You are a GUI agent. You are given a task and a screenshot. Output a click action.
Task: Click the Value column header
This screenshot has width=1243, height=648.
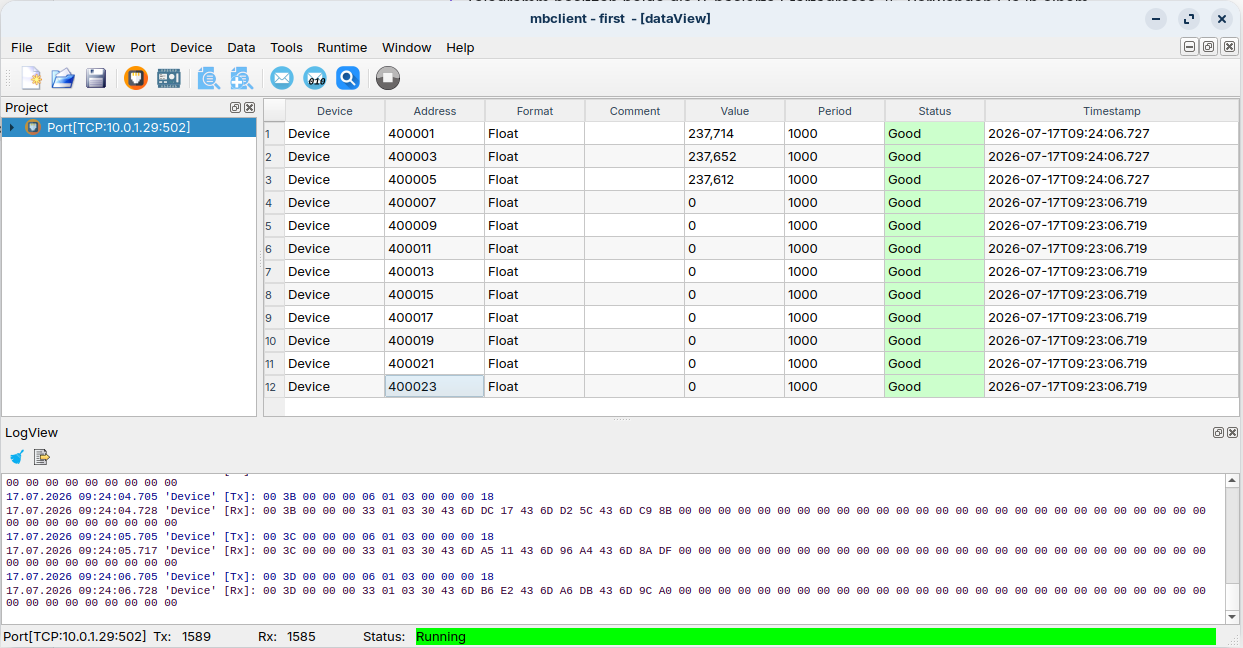(x=735, y=111)
